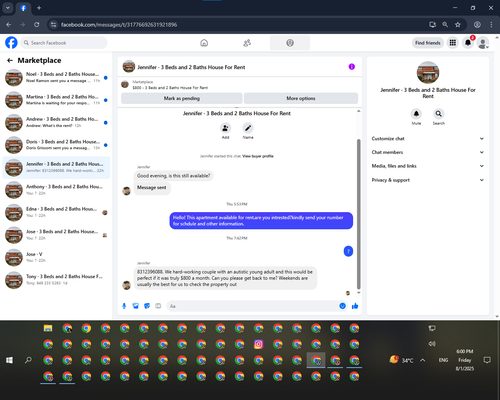500x400 pixels.
Task: Expand Customize chat section
Action: (428, 139)
